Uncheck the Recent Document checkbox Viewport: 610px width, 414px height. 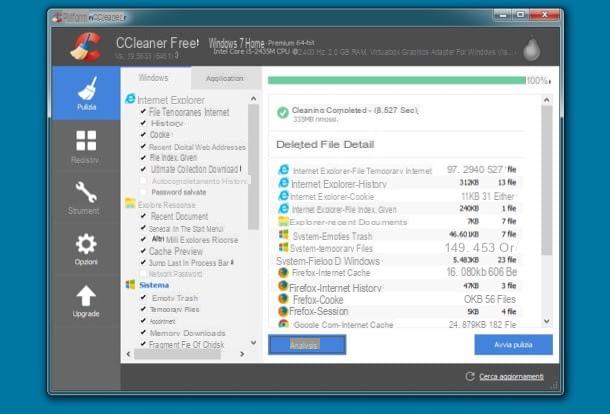pyautogui.click(x=143, y=216)
